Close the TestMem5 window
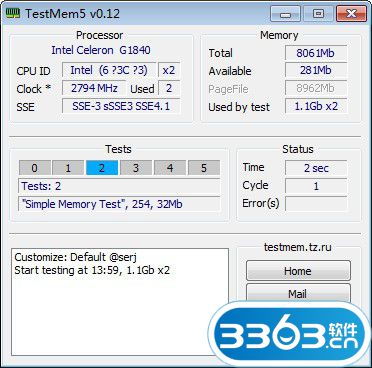The image size is (372, 368). (x=352, y=14)
